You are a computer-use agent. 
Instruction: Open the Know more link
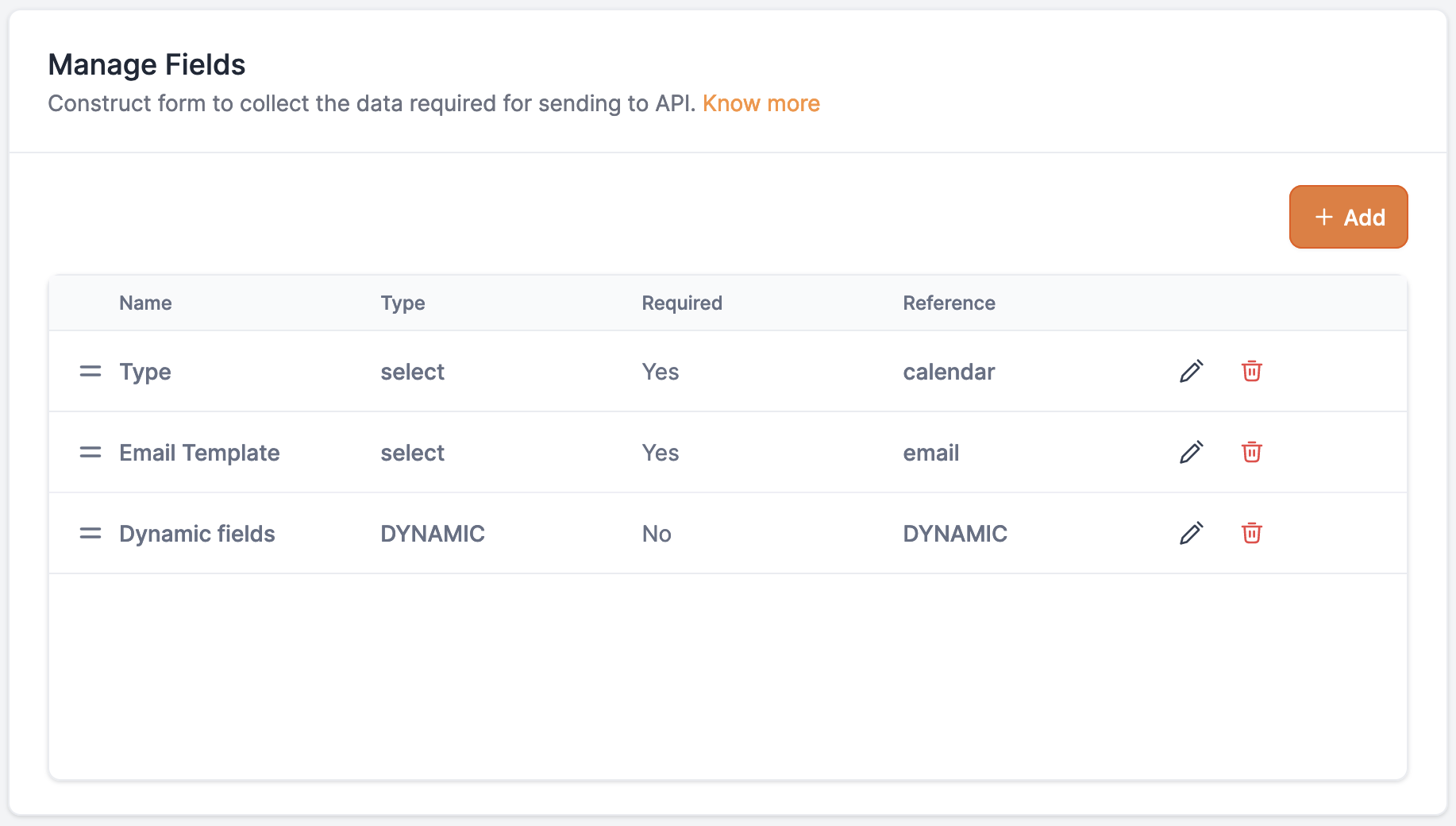click(x=761, y=103)
